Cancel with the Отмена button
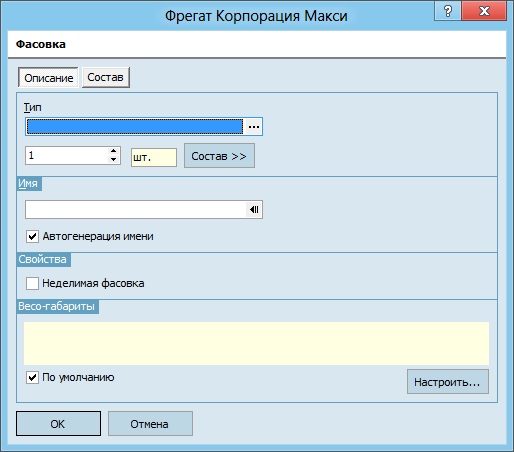Image resolution: width=514 pixels, height=452 pixels. pyautogui.click(x=150, y=424)
